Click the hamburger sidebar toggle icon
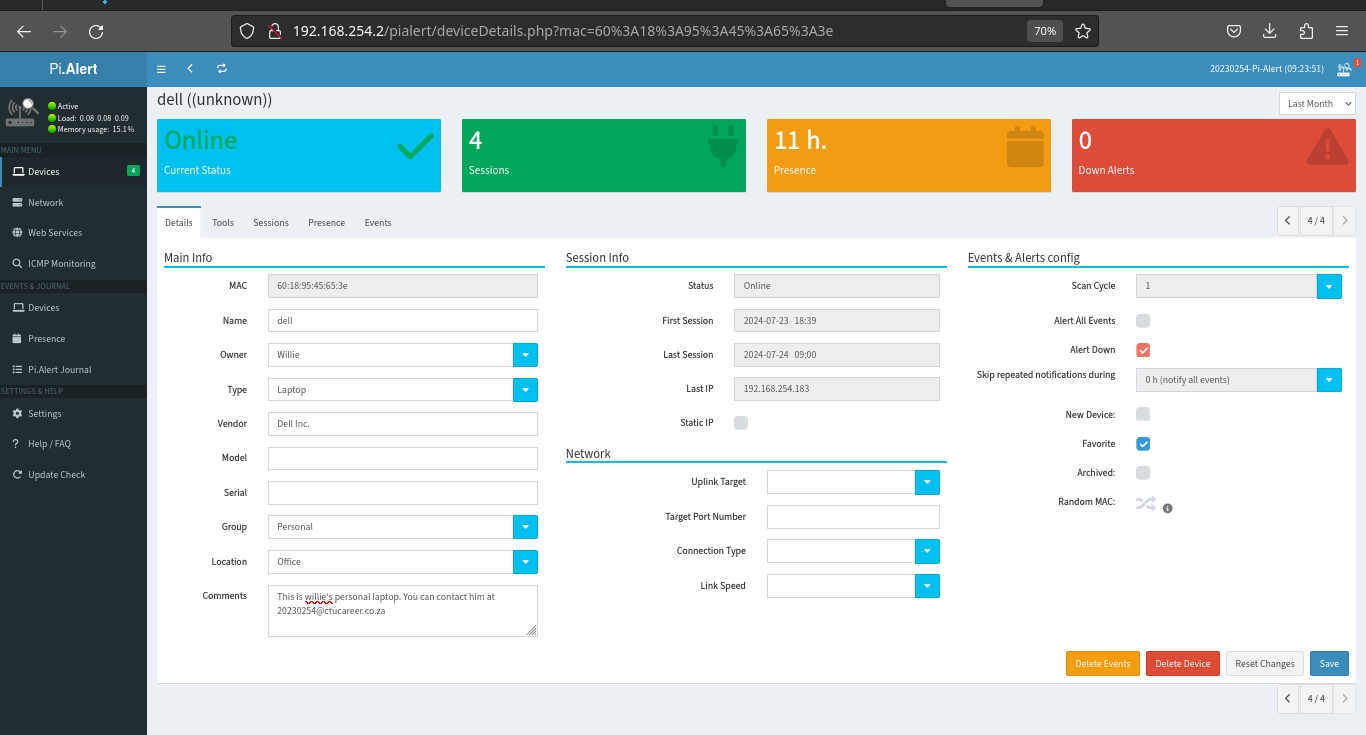This screenshot has width=1366, height=735. coord(161,69)
